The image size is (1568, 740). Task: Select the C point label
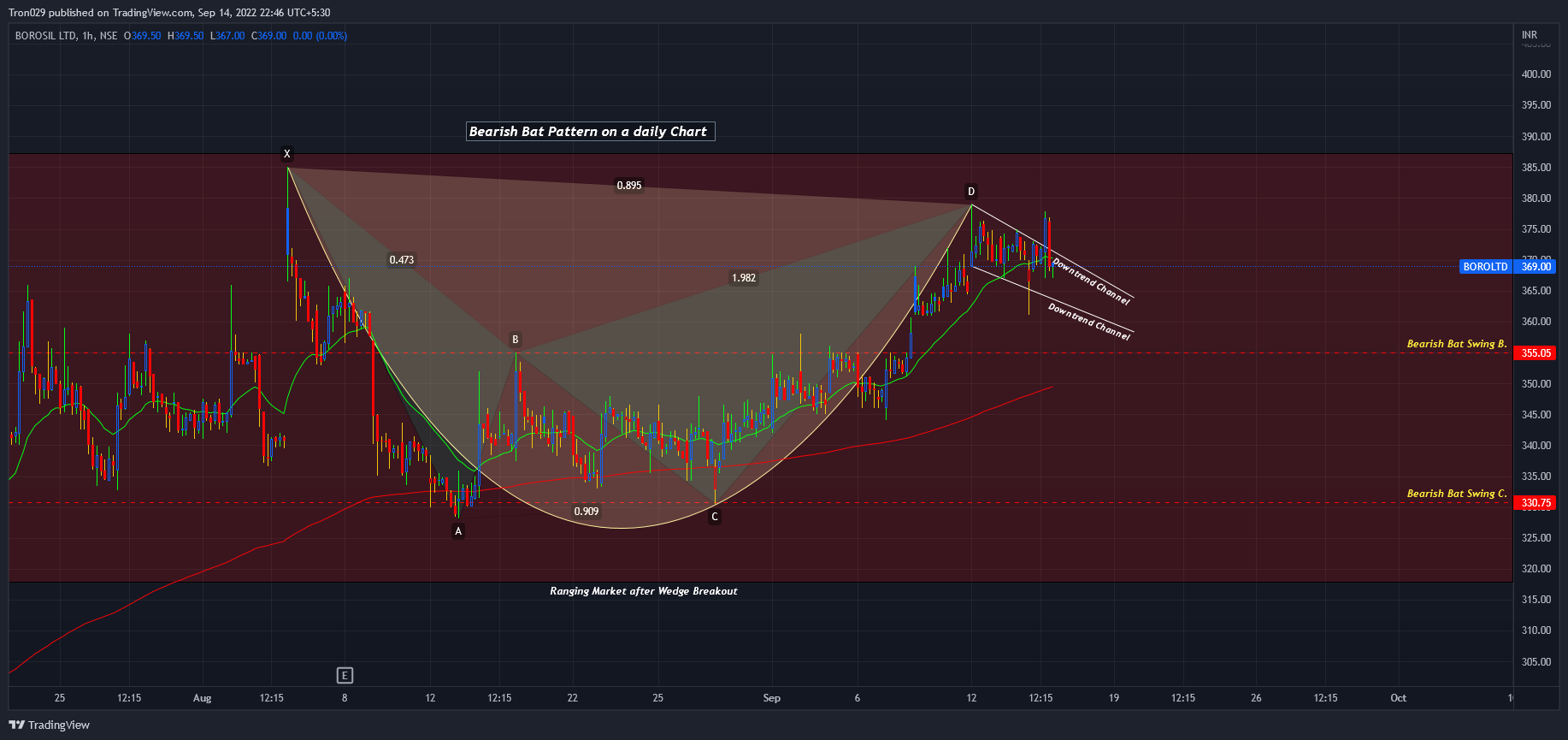coord(715,517)
